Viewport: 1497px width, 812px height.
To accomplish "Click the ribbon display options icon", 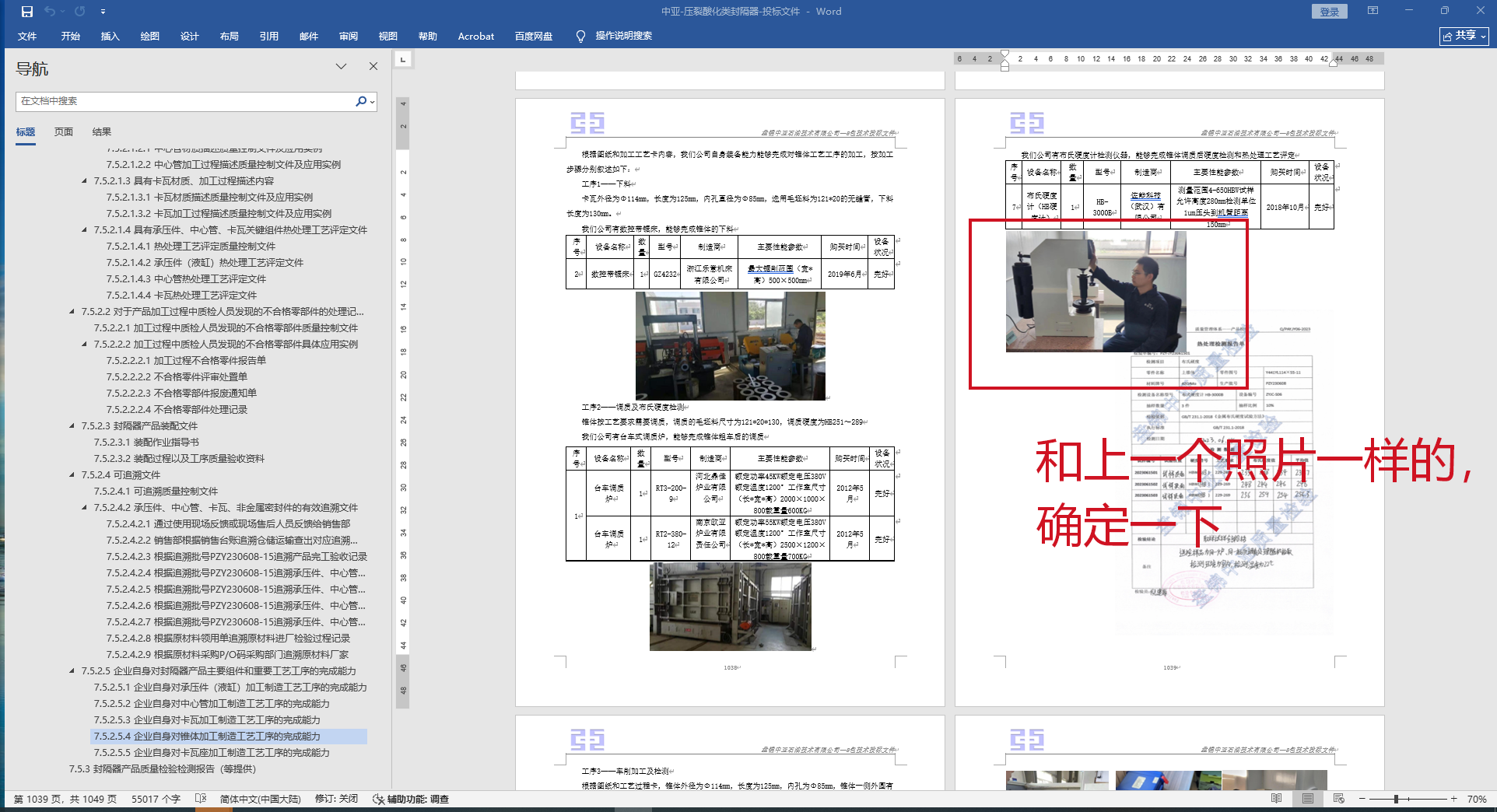I will coord(1373,11).
